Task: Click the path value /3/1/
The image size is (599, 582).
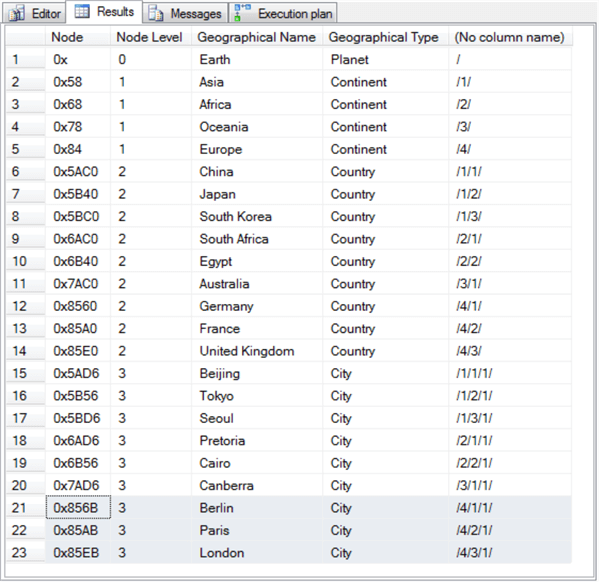Action: [510, 284]
